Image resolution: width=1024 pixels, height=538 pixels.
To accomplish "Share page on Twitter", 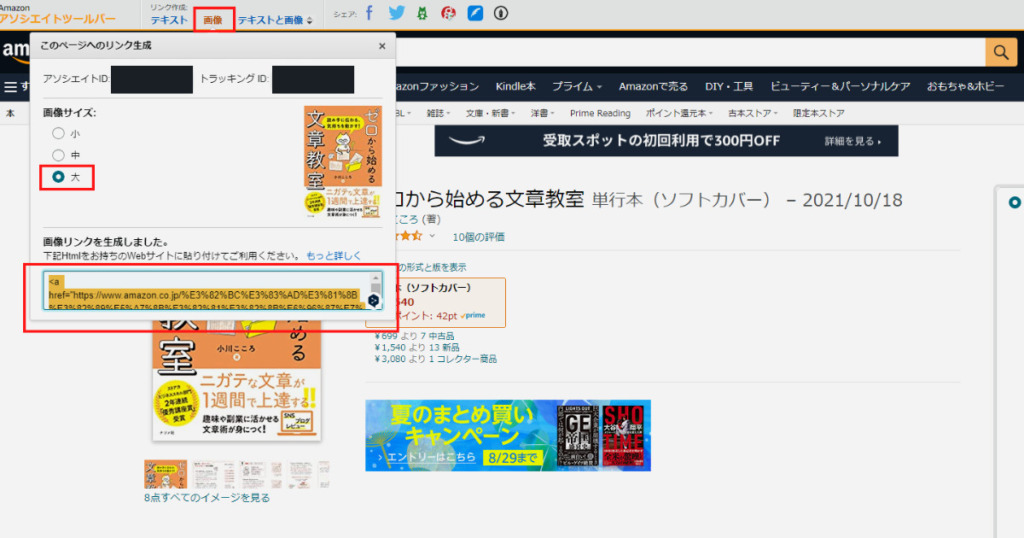I will (396, 13).
